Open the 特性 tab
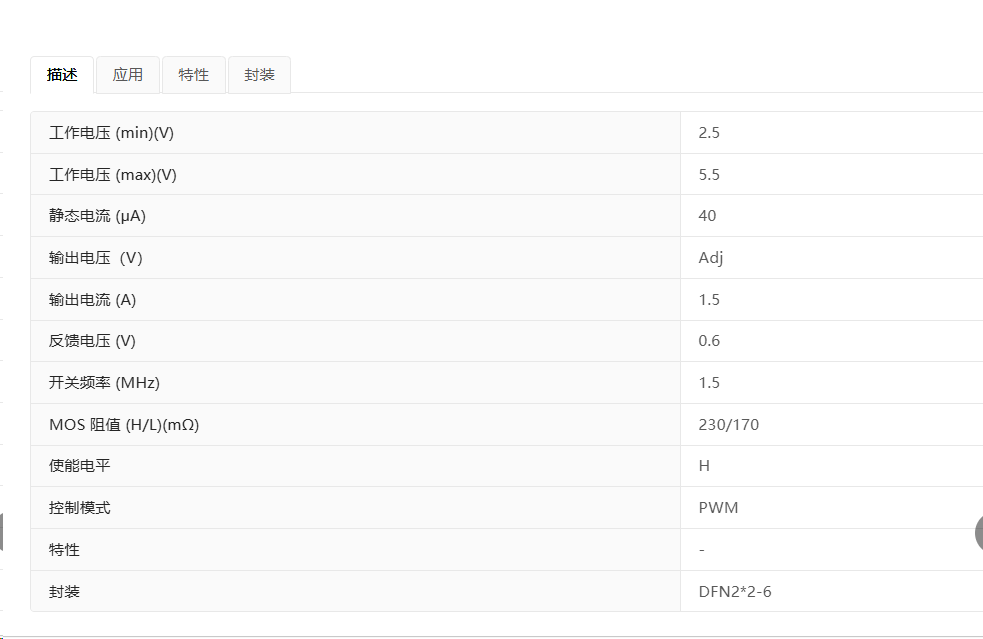 pyautogui.click(x=194, y=75)
